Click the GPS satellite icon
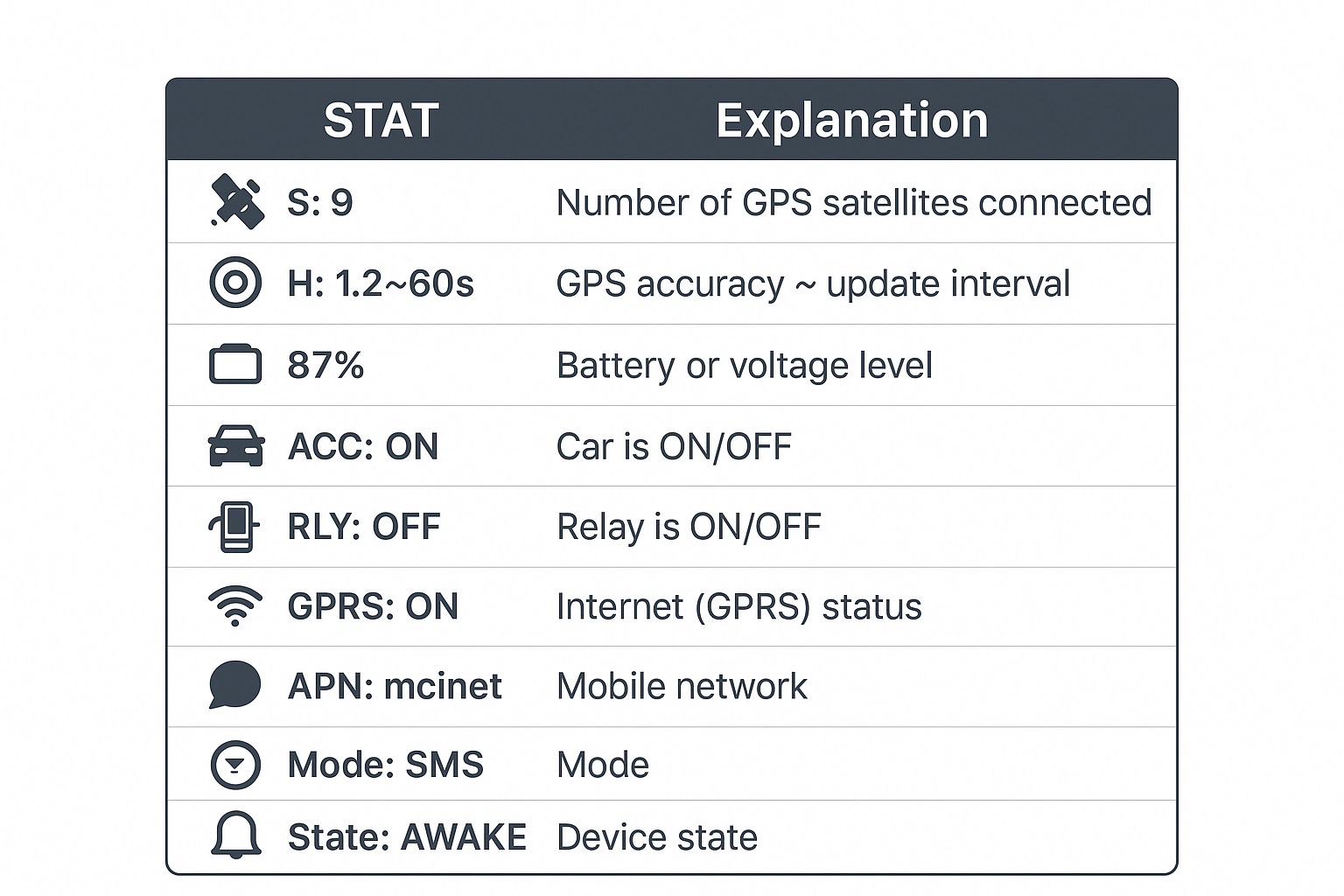 237,201
